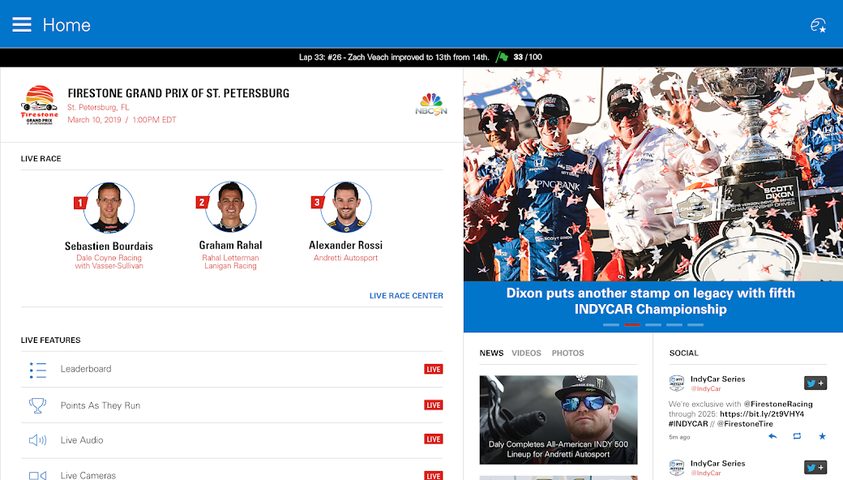The image size is (843, 480).
Task: Open Points As They Run feature
Action: click(x=232, y=405)
